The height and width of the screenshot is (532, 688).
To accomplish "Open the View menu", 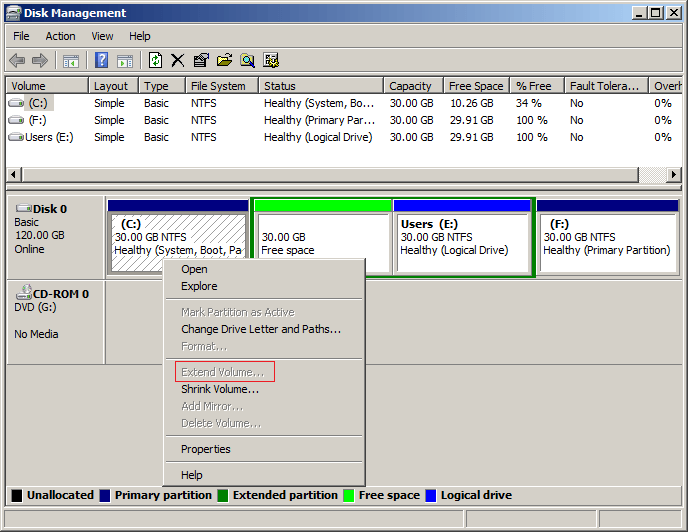I will (102, 36).
